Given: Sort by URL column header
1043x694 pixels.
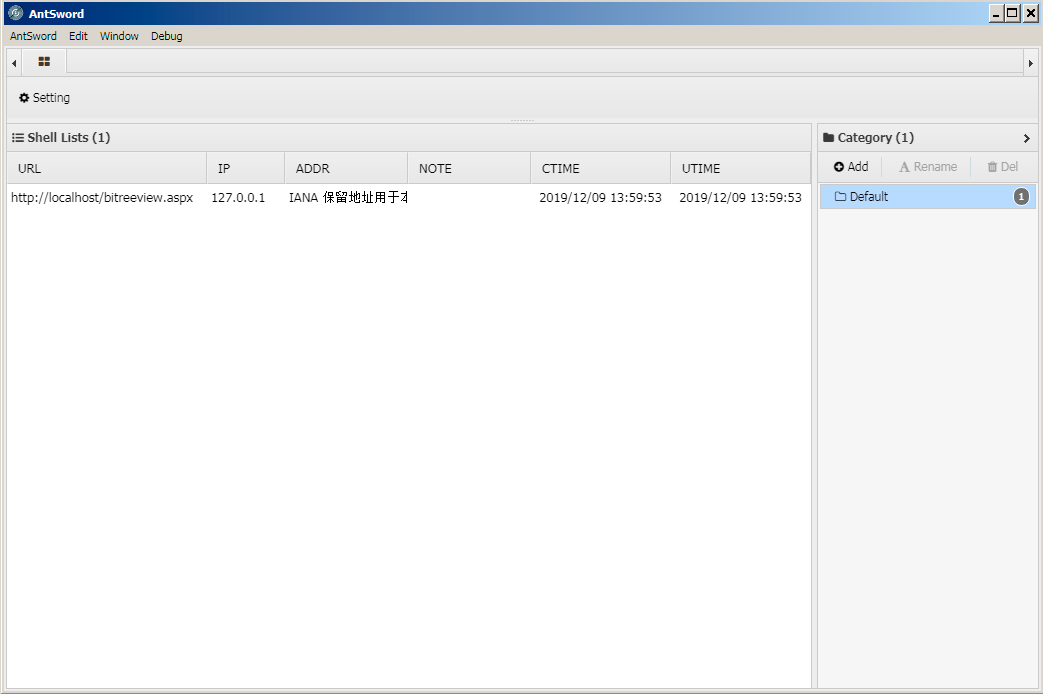Looking at the screenshot, I should tap(107, 168).
